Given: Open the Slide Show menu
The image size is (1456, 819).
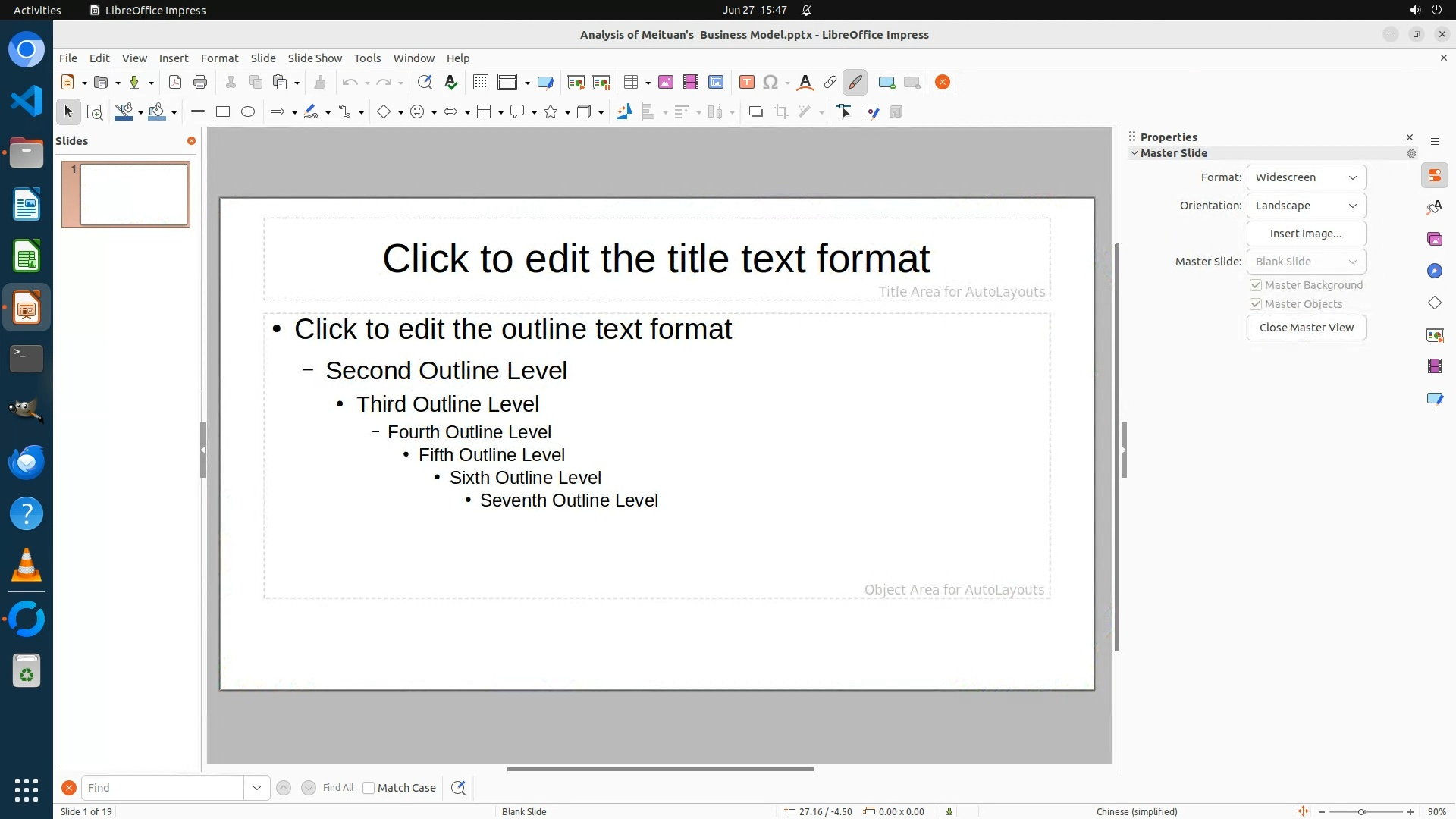Looking at the screenshot, I should (x=314, y=58).
